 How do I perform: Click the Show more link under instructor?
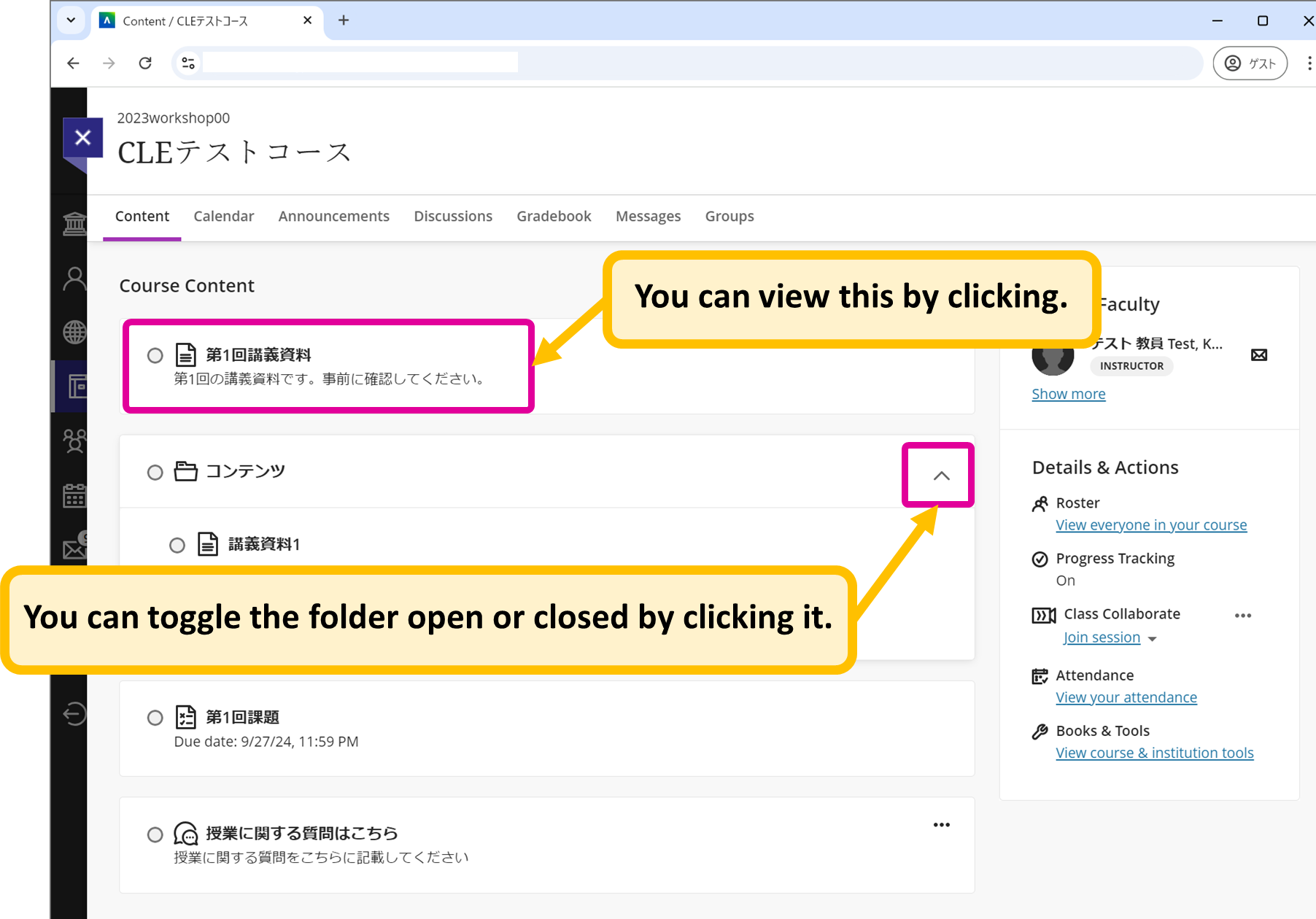(x=1068, y=393)
